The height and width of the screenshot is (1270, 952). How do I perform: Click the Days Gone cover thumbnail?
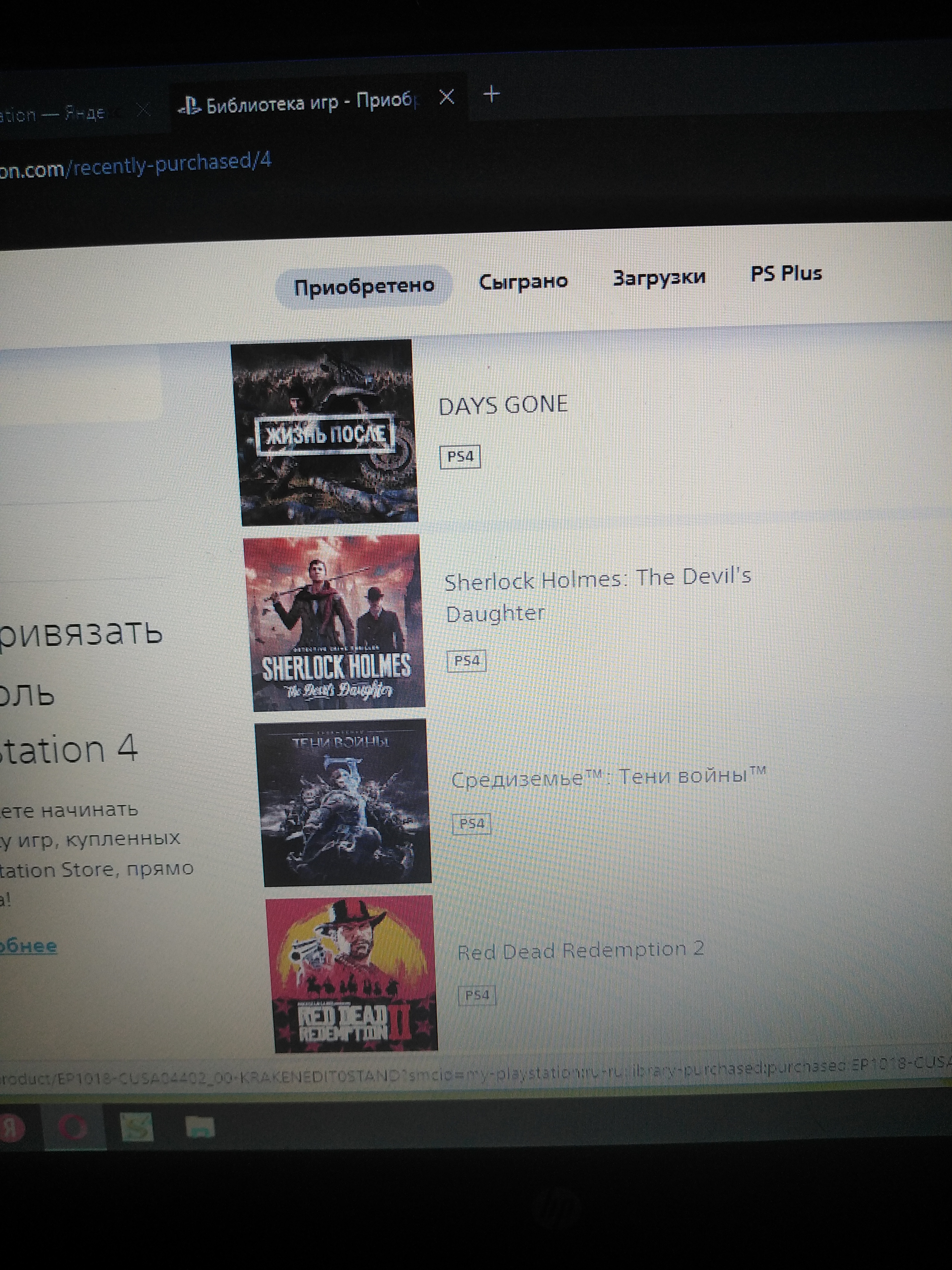point(325,432)
